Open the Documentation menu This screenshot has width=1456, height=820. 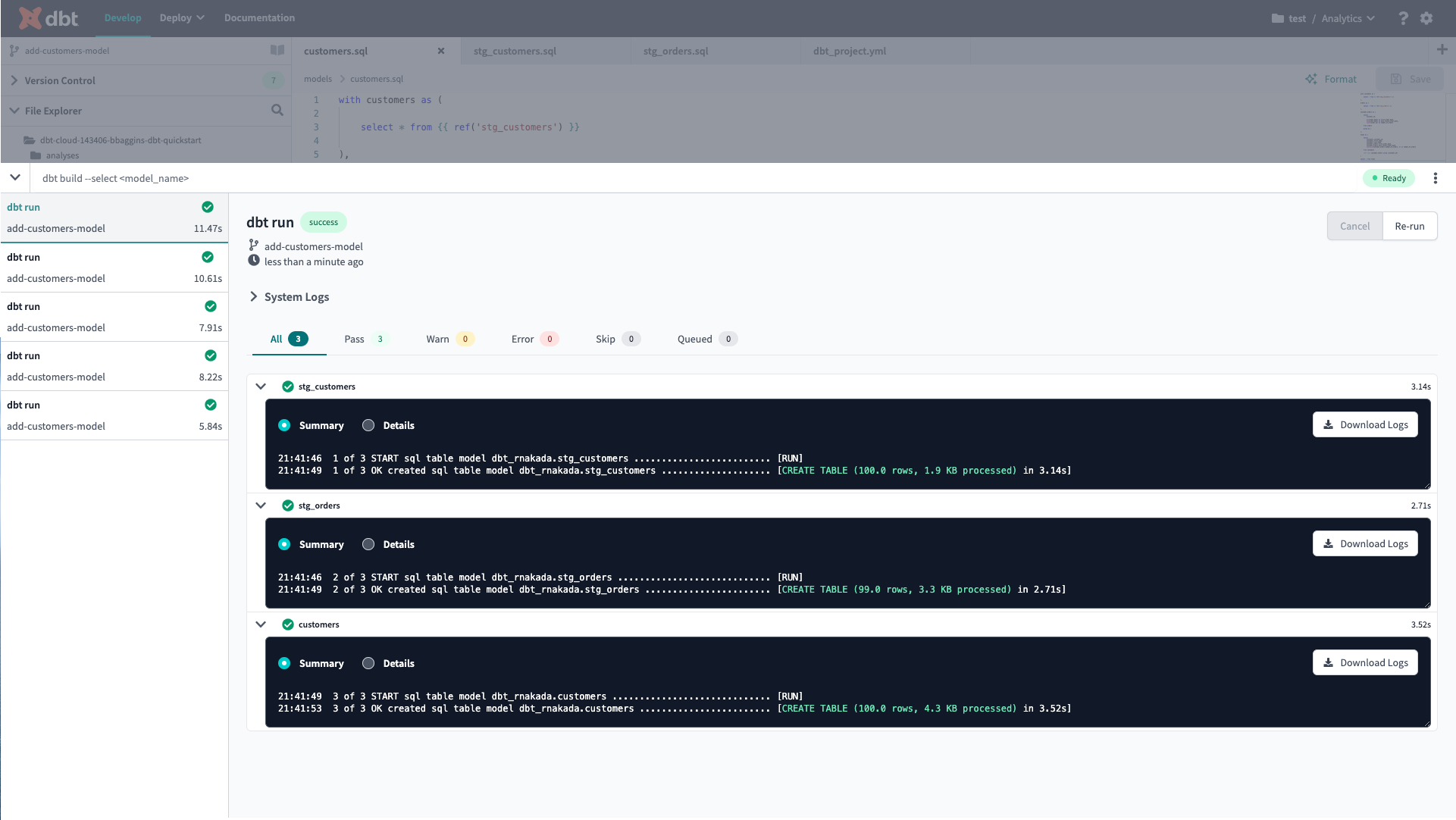point(259,18)
